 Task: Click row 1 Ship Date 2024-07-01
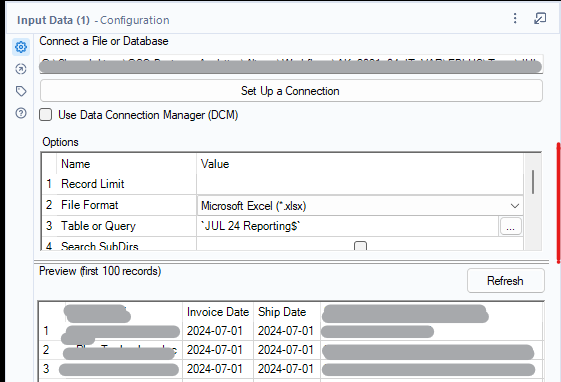[x=286, y=331]
